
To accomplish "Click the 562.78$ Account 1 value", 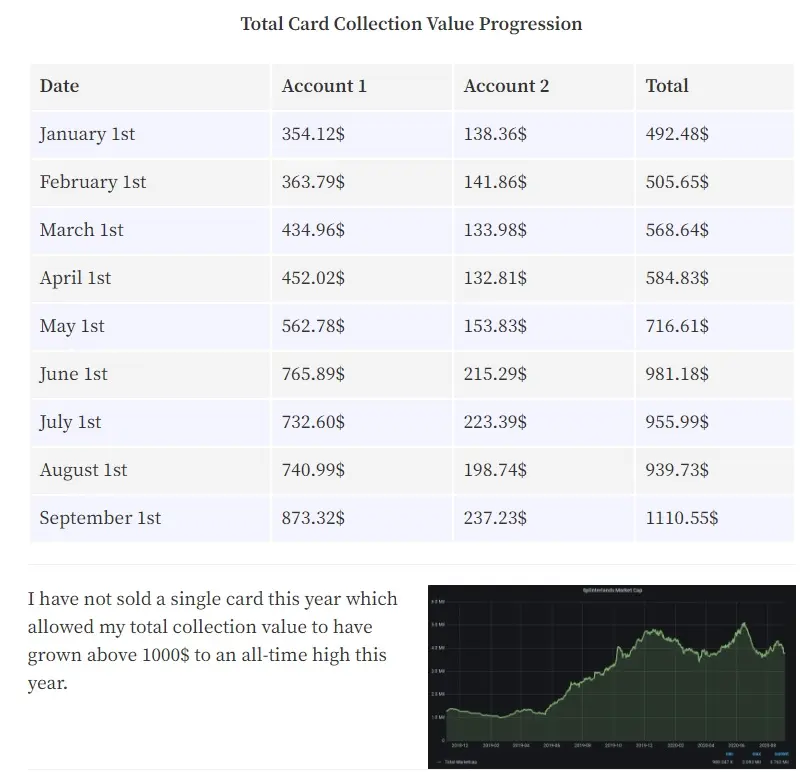I will pos(313,326).
